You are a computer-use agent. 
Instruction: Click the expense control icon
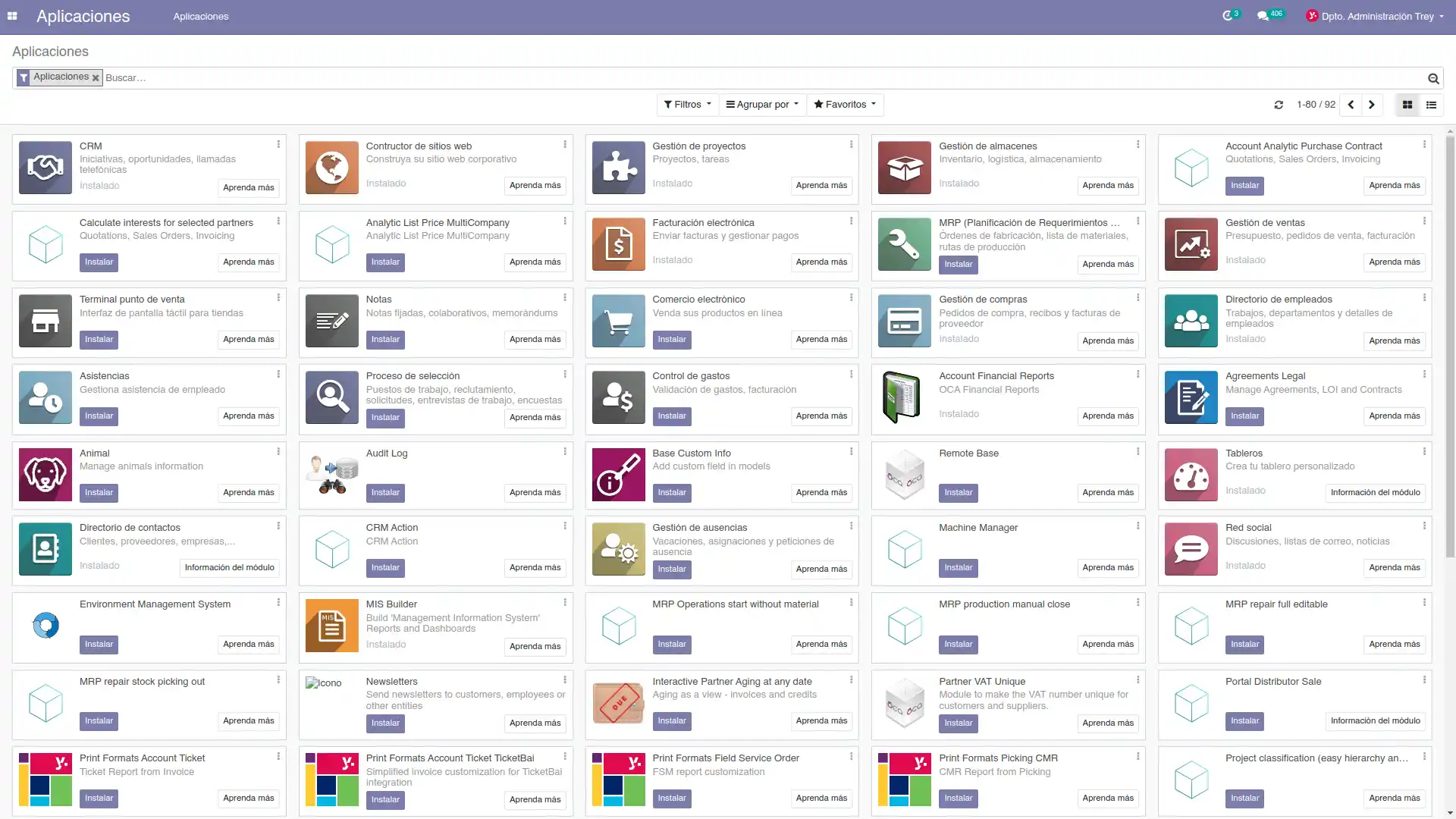coord(619,397)
